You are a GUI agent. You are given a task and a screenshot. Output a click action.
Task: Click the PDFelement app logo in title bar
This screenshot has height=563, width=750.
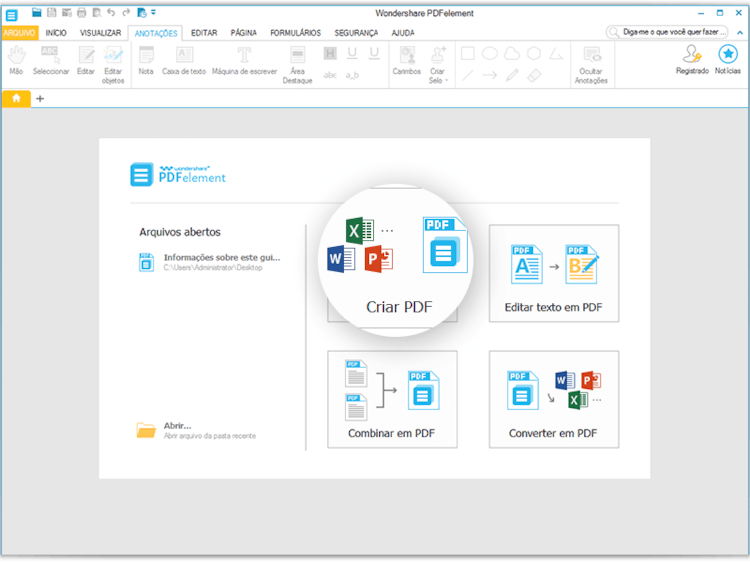click(11, 15)
